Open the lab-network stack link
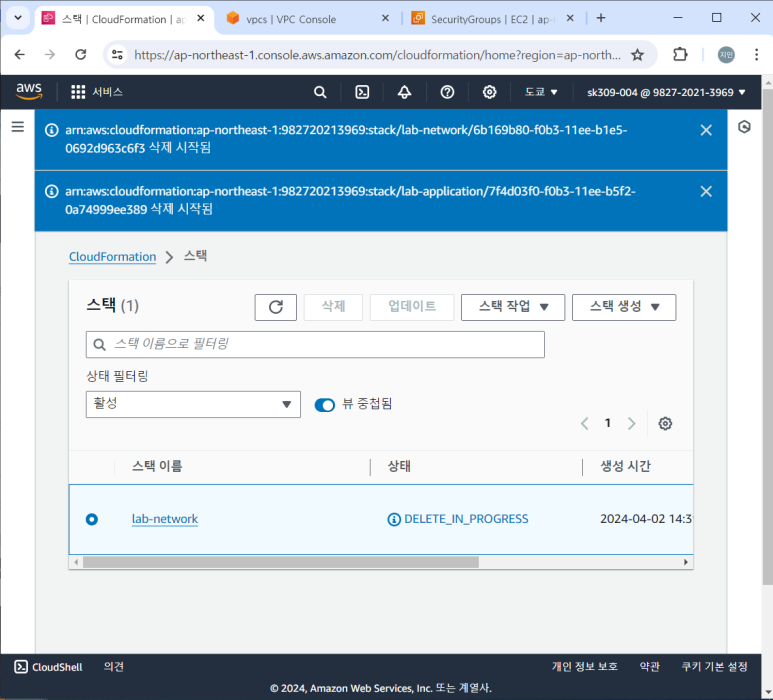This screenshot has width=773, height=700. pyautogui.click(x=165, y=519)
